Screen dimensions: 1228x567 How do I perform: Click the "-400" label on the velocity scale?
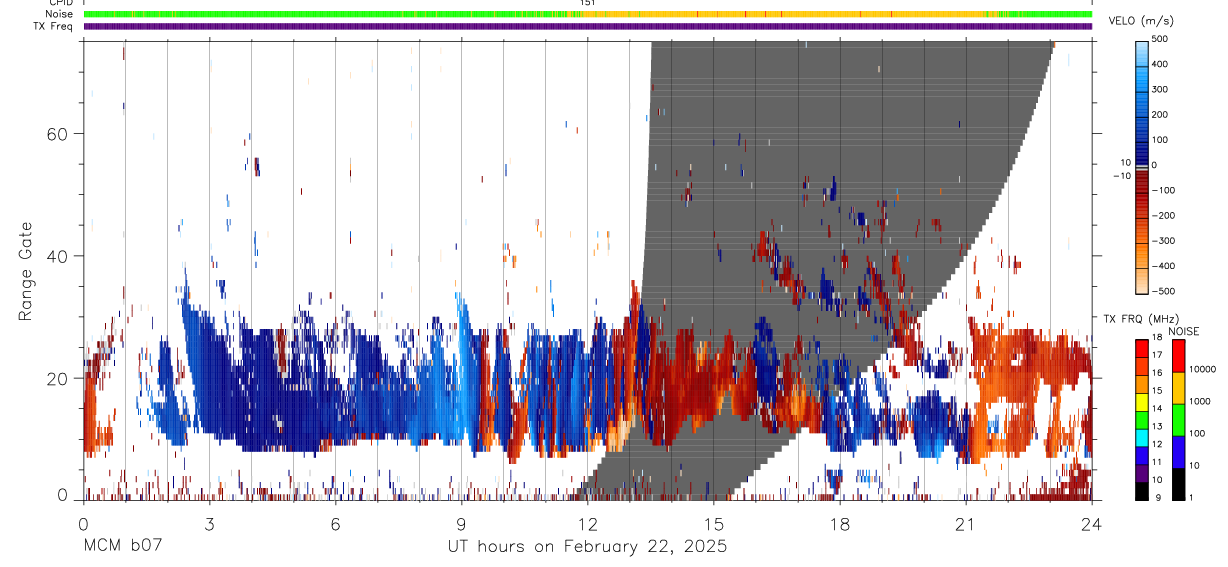[1161, 267]
